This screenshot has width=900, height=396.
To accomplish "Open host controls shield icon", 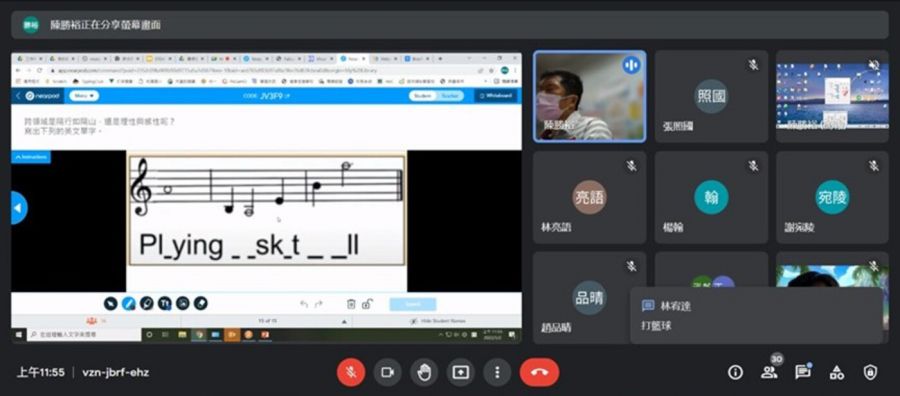I will [870, 372].
